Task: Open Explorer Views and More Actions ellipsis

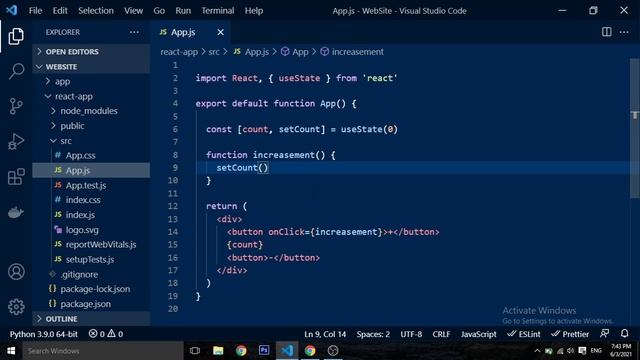Action: (134, 32)
